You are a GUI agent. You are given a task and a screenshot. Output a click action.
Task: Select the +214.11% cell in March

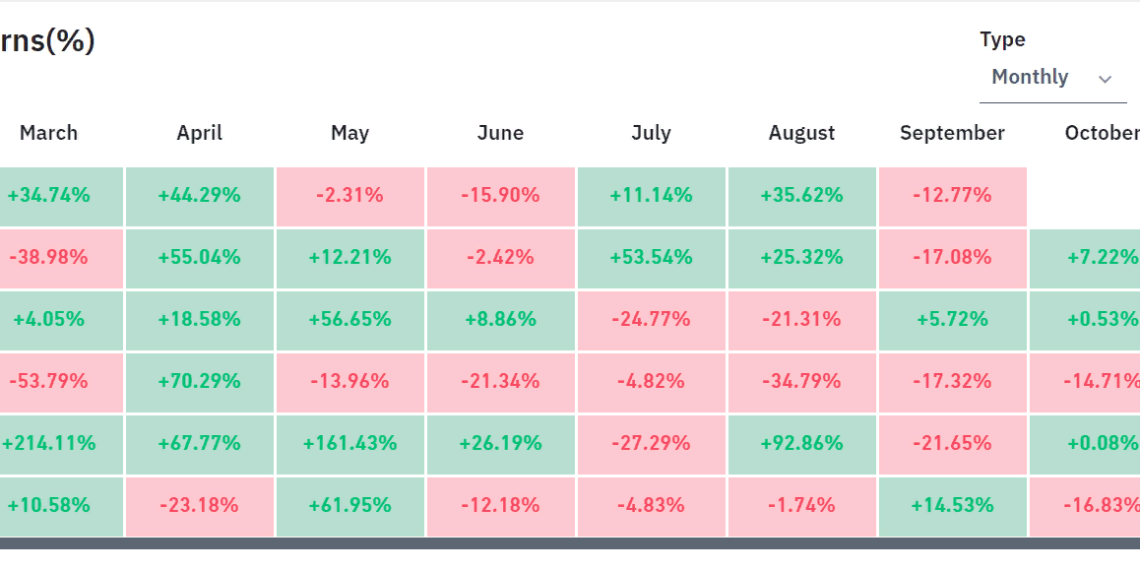pyautogui.click(x=48, y=443)
